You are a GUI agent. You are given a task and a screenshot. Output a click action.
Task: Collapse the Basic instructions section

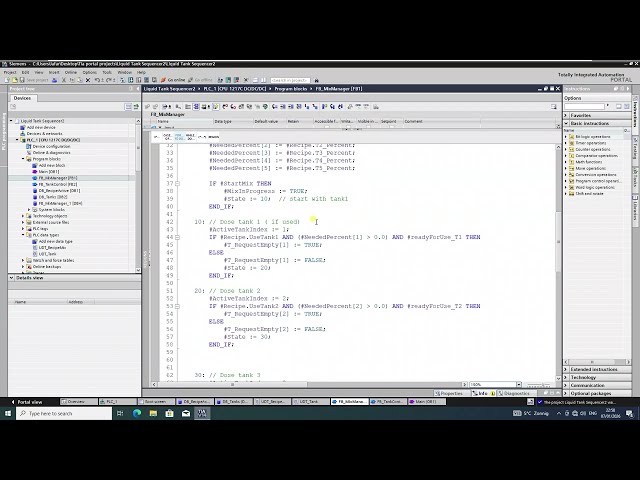pyautogui.click(x=567, y=123)
